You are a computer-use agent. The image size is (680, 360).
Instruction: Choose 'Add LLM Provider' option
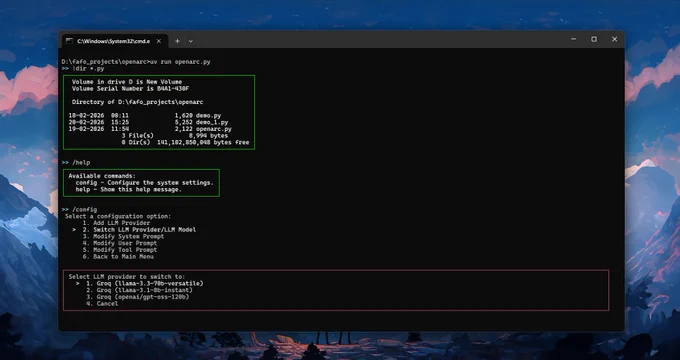pos(116,223)
